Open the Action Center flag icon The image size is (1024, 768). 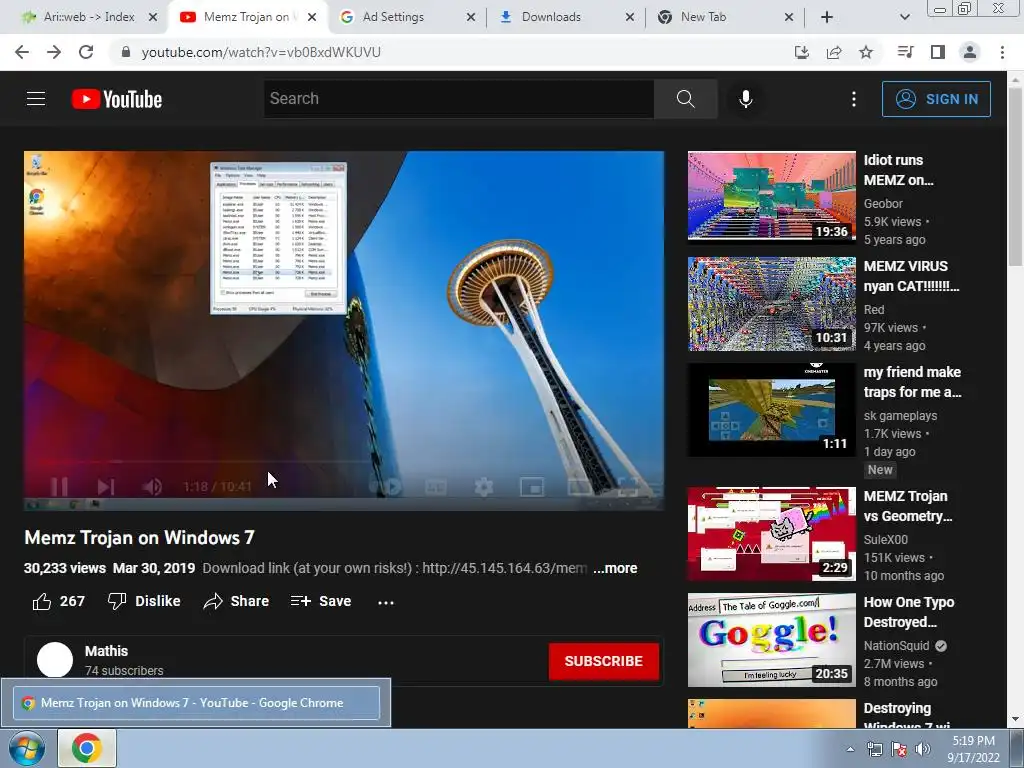[x=899, y=749]
